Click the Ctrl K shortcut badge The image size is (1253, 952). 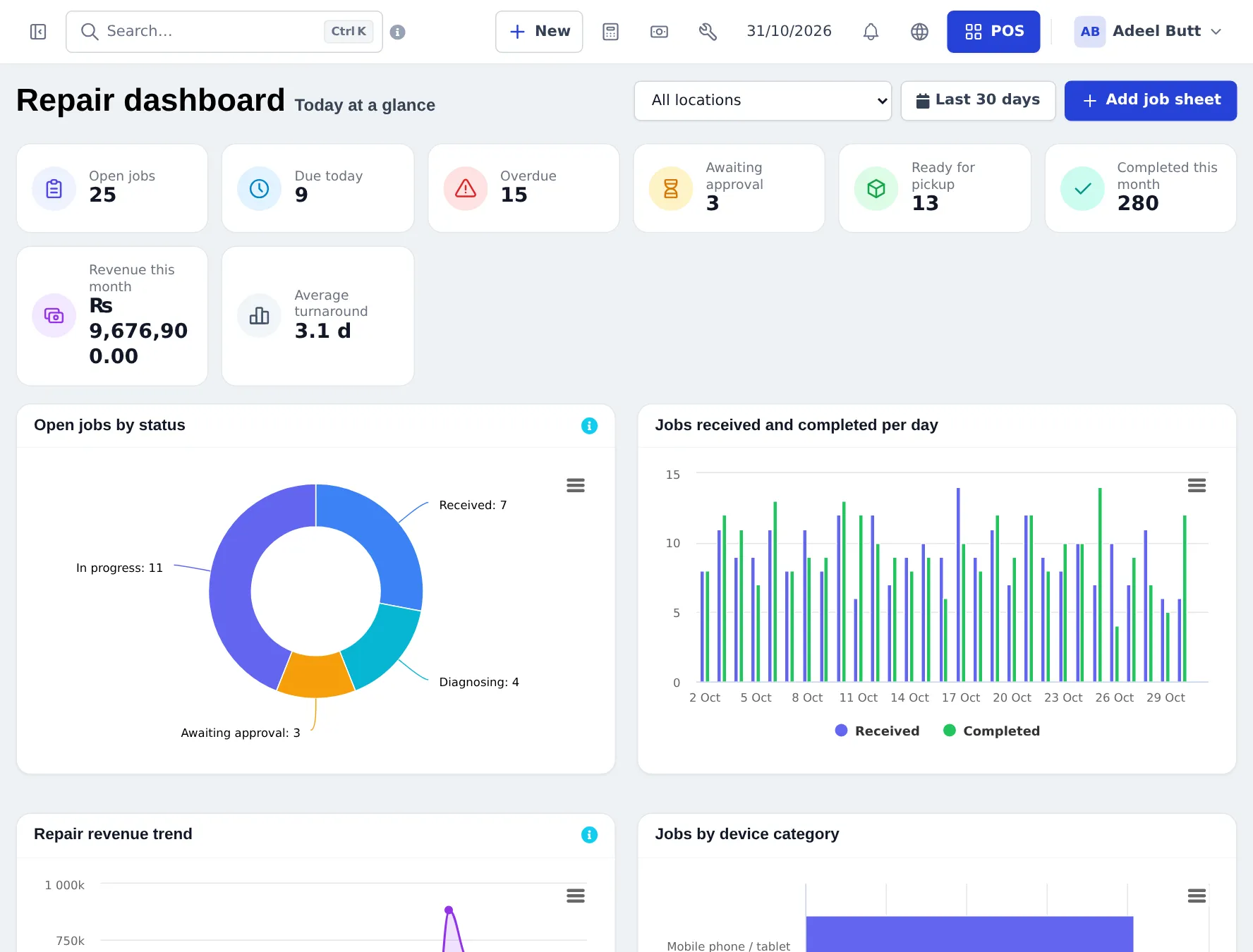coord(349,32)
